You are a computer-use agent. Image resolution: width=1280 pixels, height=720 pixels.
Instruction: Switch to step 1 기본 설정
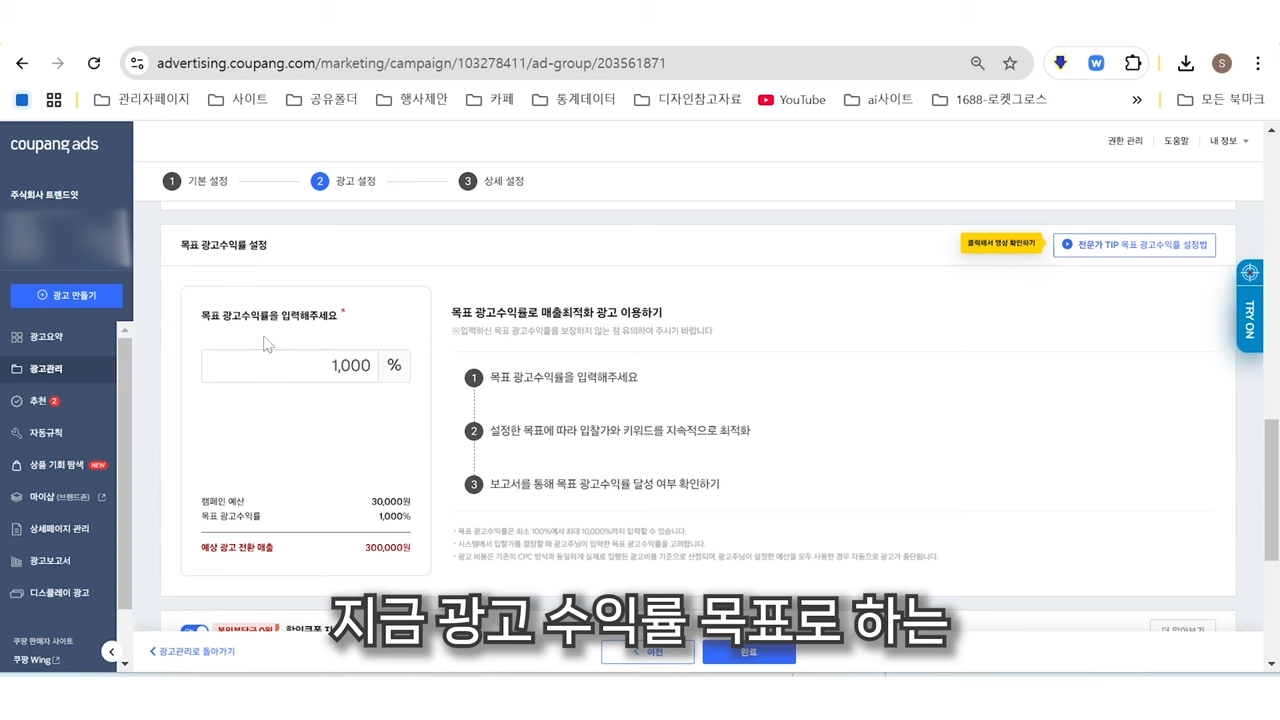pos(196,181)
